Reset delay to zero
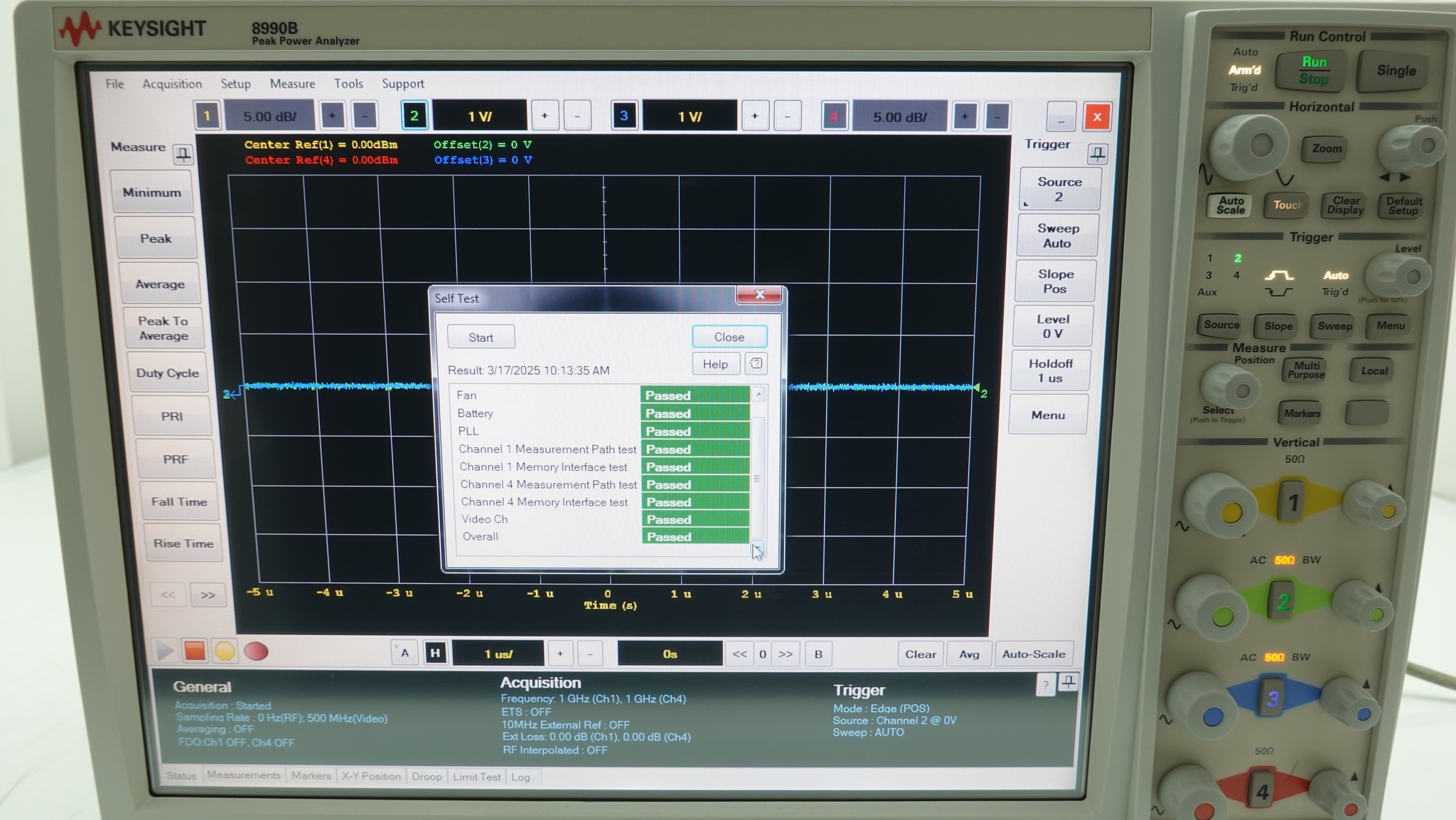This screenshot has width=1456, height=820. click(x=762, y=654)
